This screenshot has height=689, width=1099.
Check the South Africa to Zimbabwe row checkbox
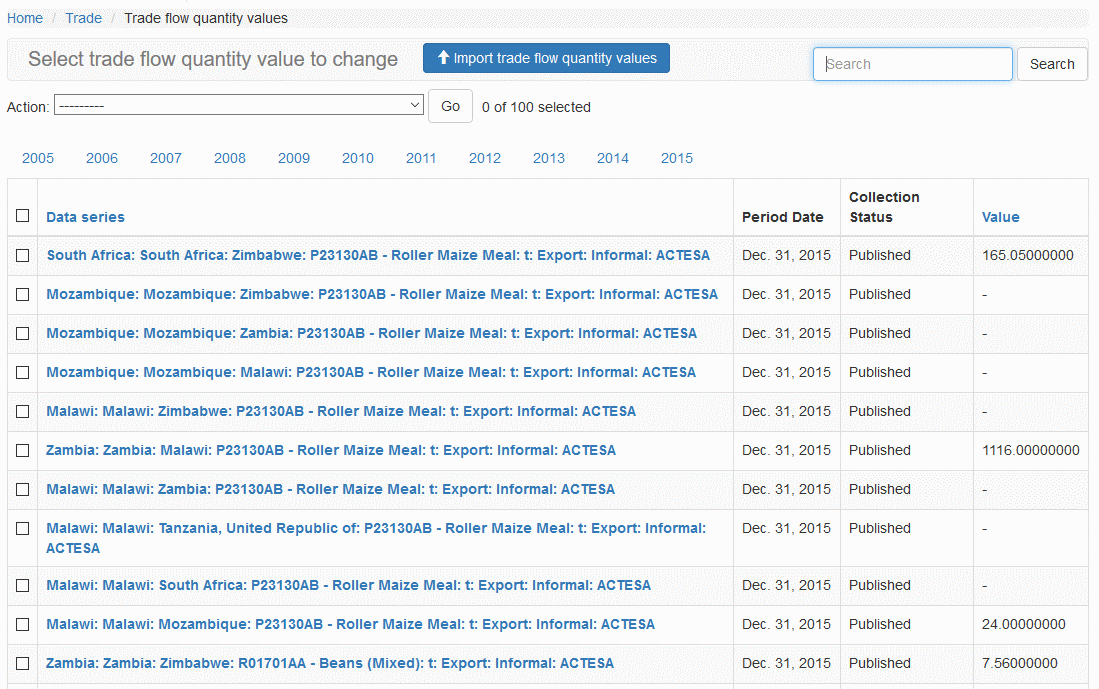point(22,256)
